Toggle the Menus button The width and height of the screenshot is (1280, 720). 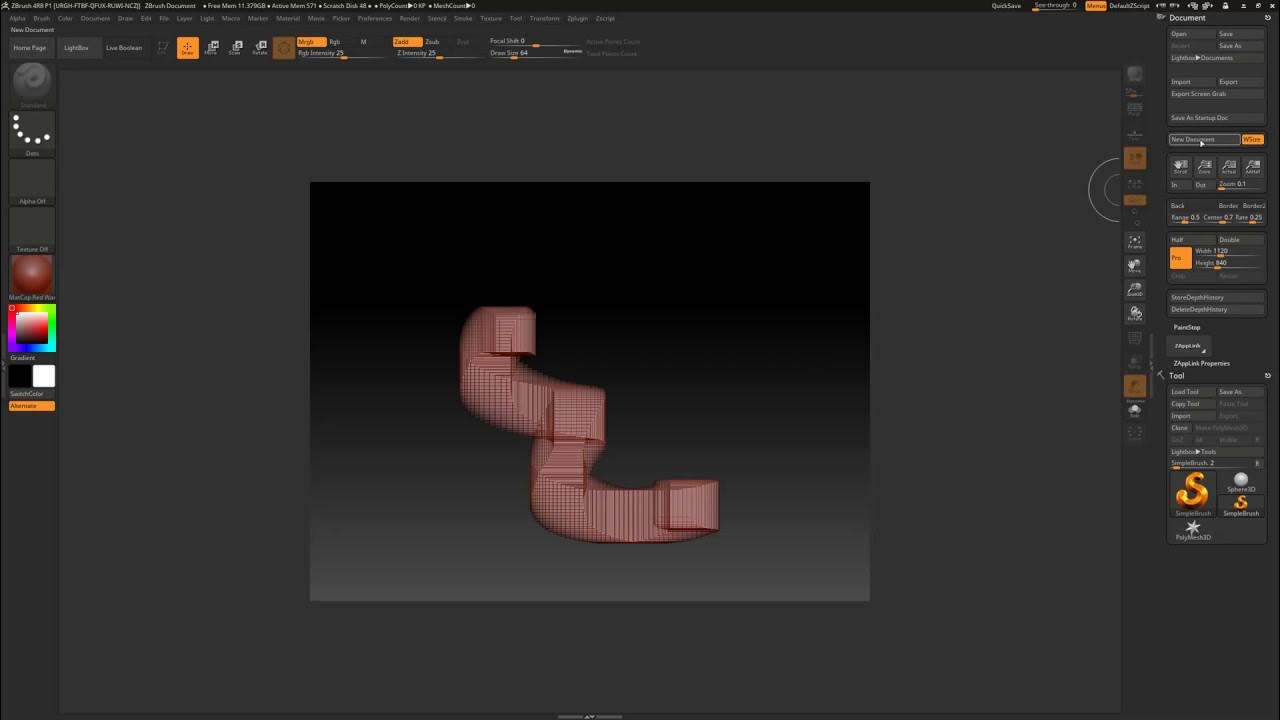pos(1096,6)
